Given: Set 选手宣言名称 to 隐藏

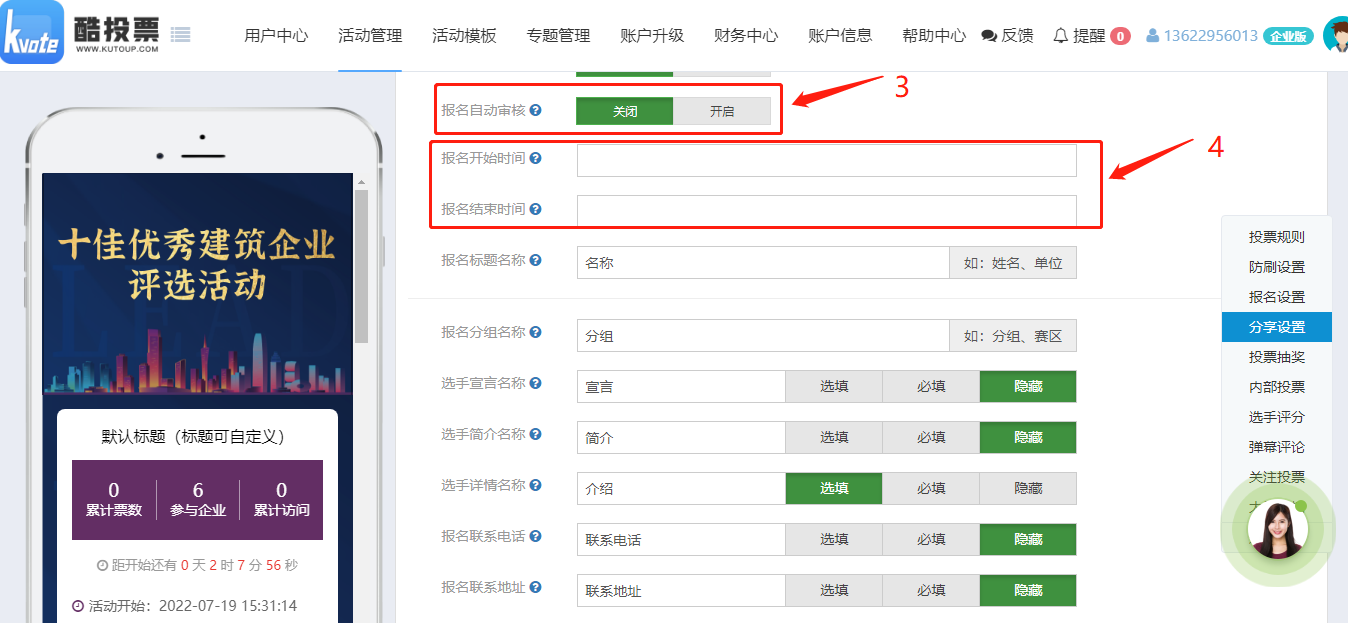Looking at the screenshot, I should point(1028,386).
